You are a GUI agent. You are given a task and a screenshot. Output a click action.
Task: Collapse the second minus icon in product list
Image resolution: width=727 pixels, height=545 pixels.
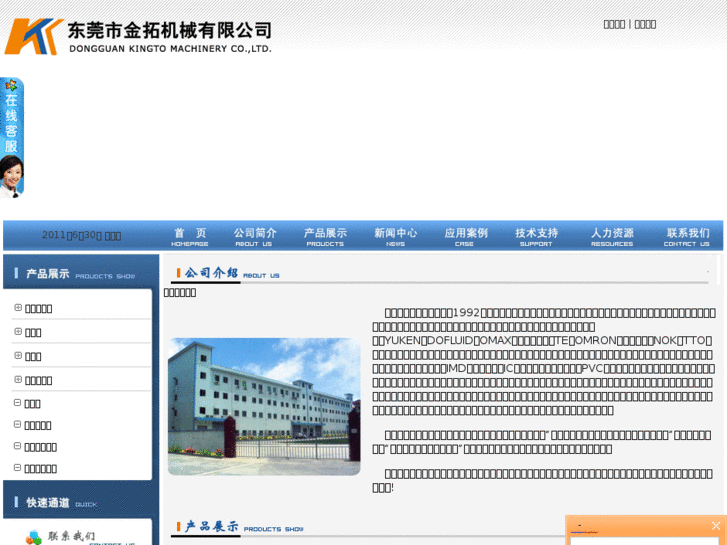17,424
